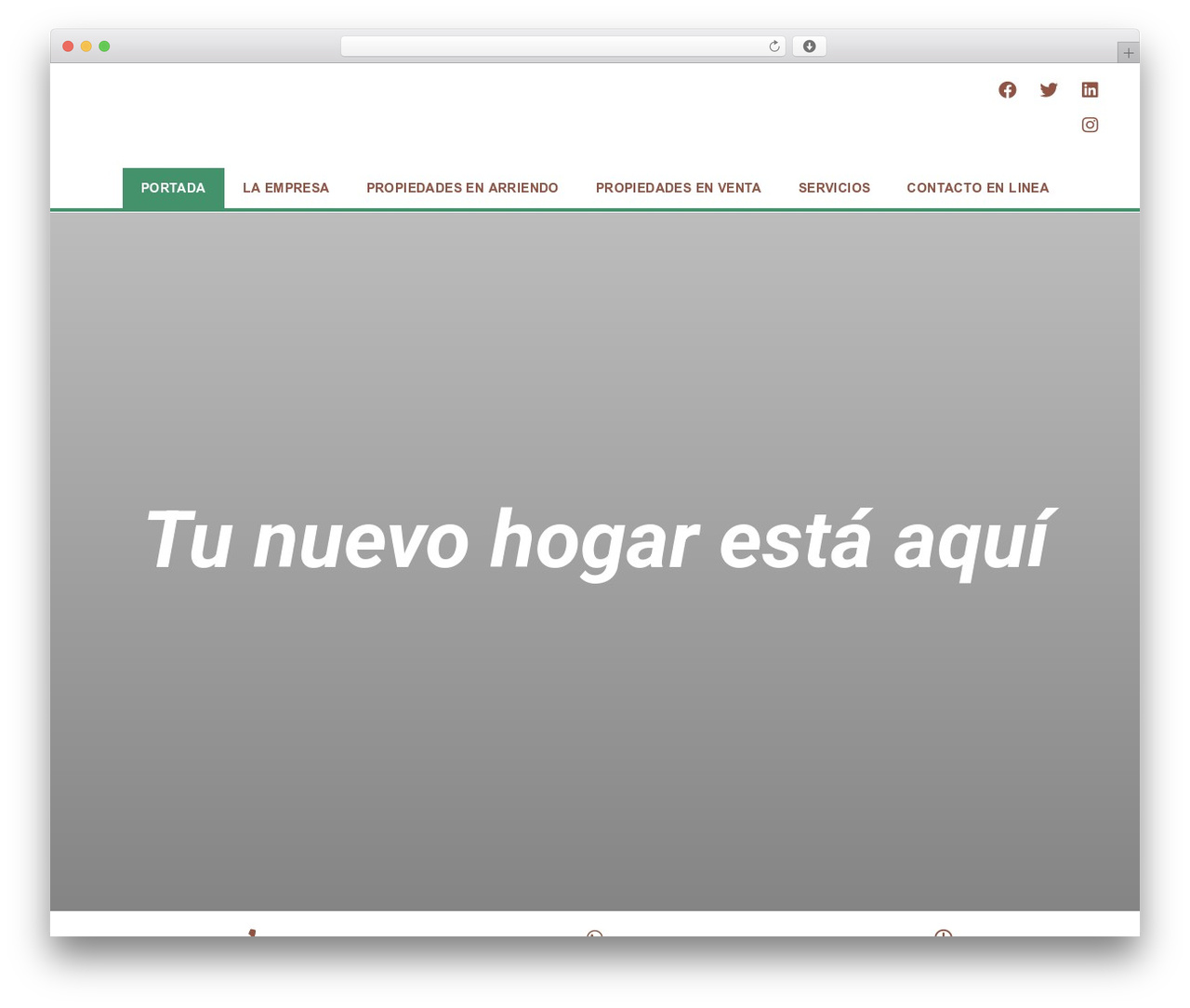Minimize the window with yellow button
This screenshot has width=1190, height=1008.
(86, 46)
